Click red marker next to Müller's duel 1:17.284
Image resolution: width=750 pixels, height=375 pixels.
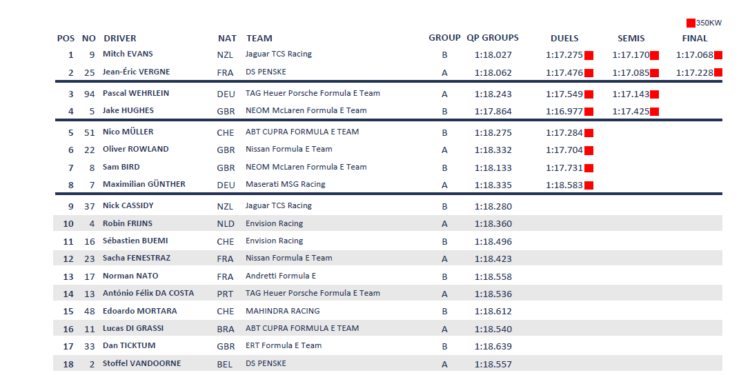coord(589,133)
